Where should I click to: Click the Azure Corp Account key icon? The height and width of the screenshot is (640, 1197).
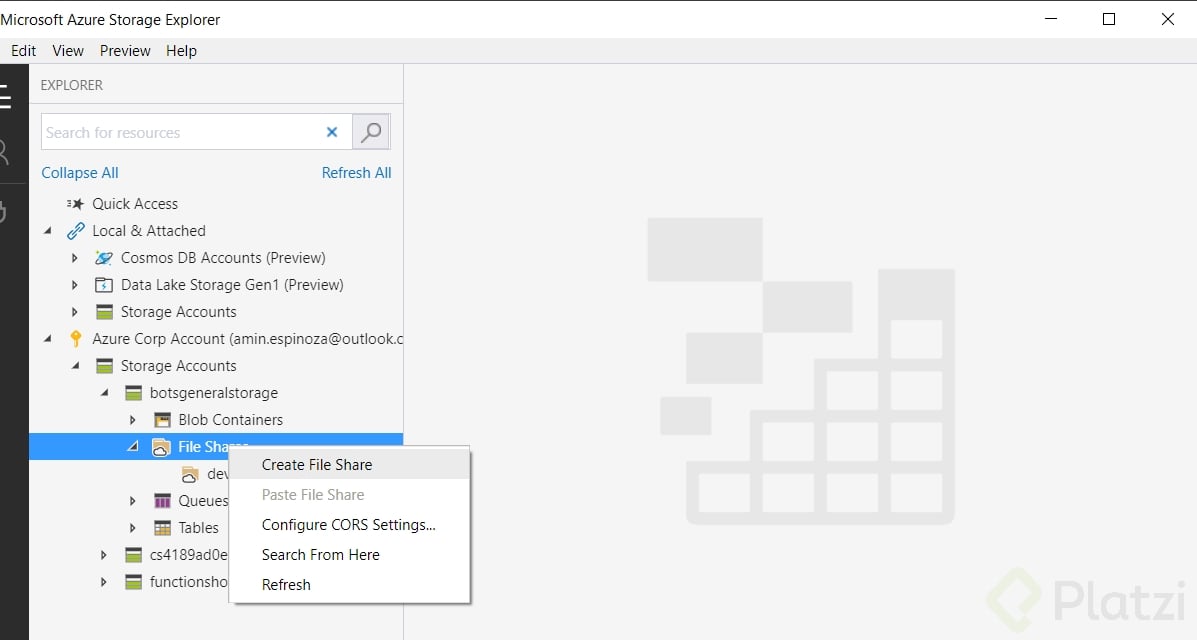click(76, 338)
